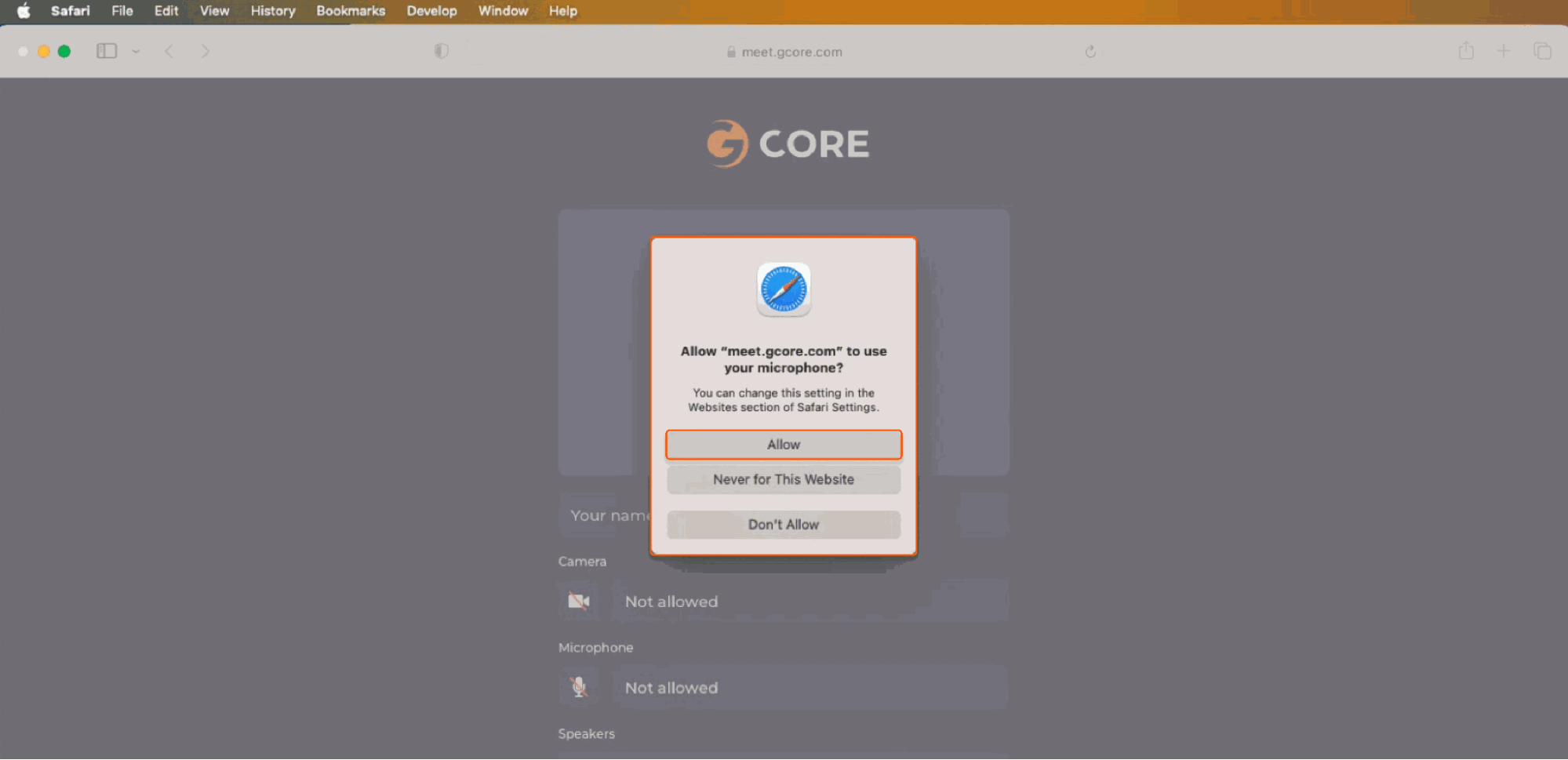Toggle the Safari sidebar

tap(107, 51)
